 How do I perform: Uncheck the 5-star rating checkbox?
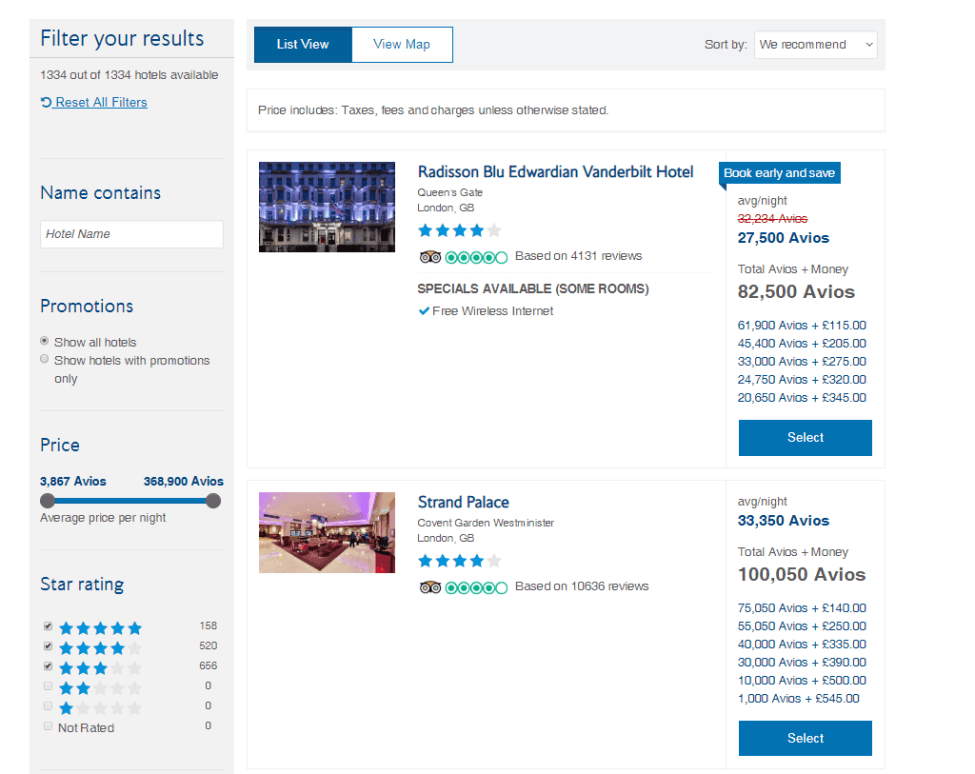[x=48, y=625]
